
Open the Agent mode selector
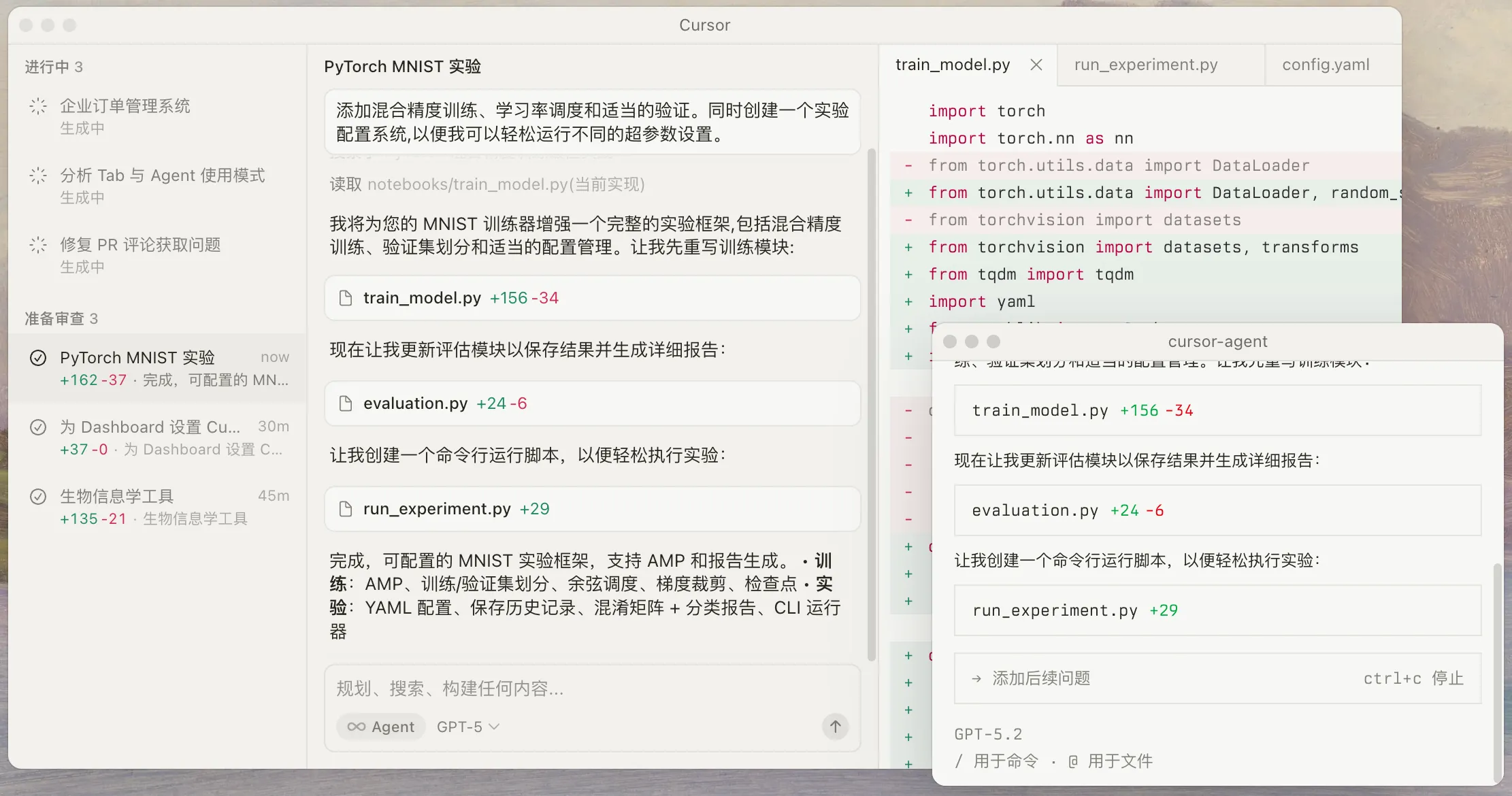tap(381, 727)
